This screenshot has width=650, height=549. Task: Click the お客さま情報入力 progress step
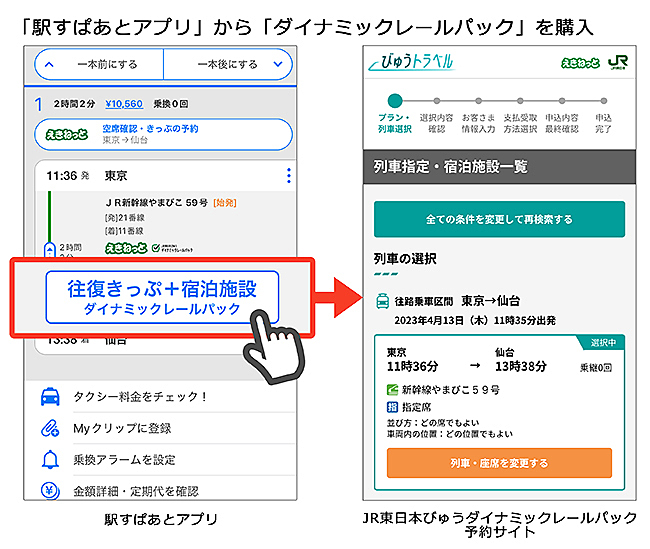[478, 118]
